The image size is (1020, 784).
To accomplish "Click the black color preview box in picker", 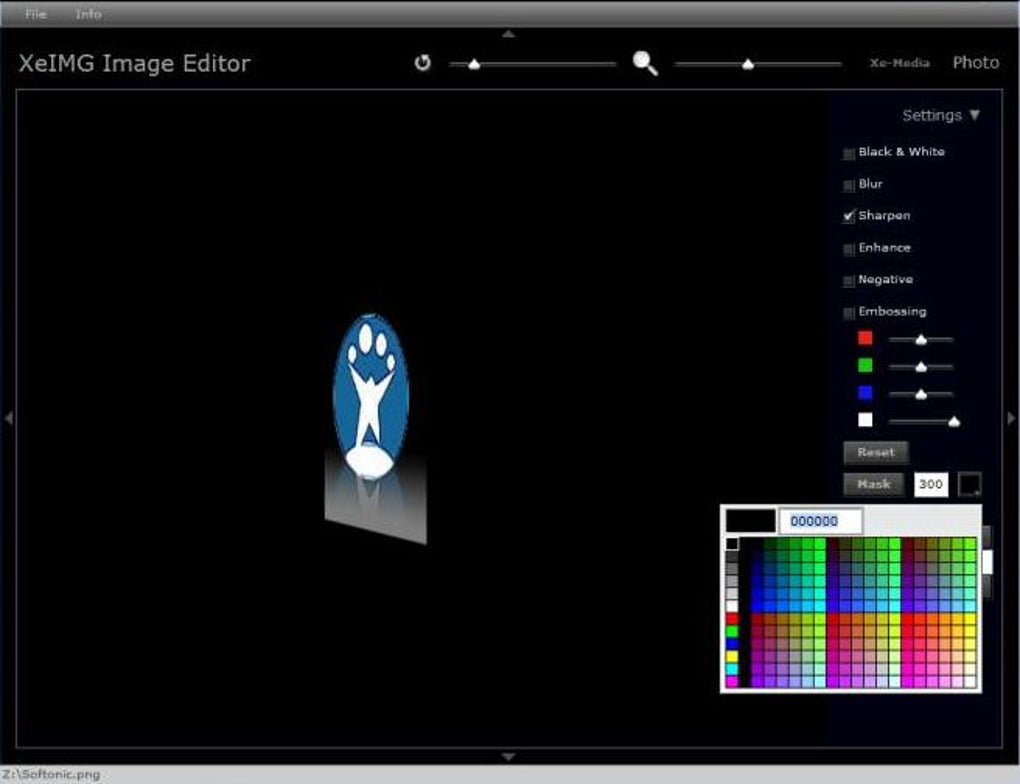I will (x=751, y=520).
